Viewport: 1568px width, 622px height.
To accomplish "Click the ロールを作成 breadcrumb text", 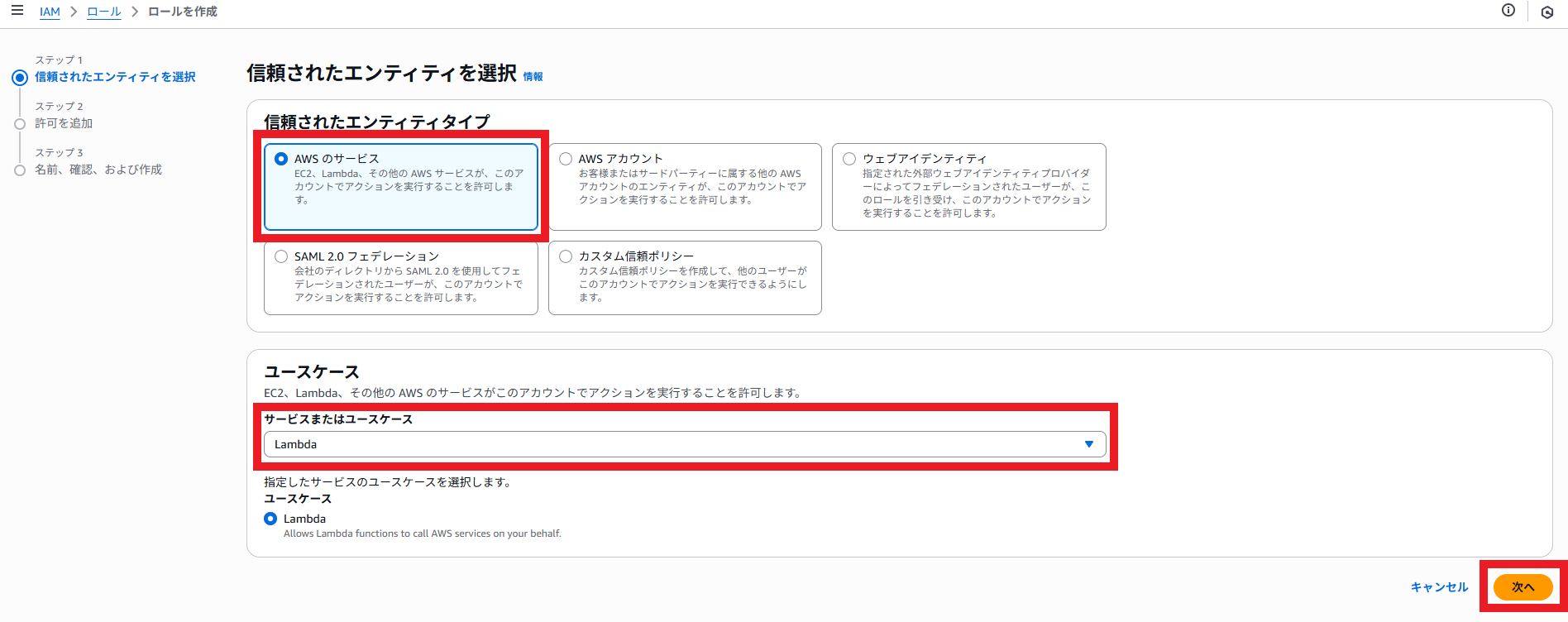I will pos(183,12).
